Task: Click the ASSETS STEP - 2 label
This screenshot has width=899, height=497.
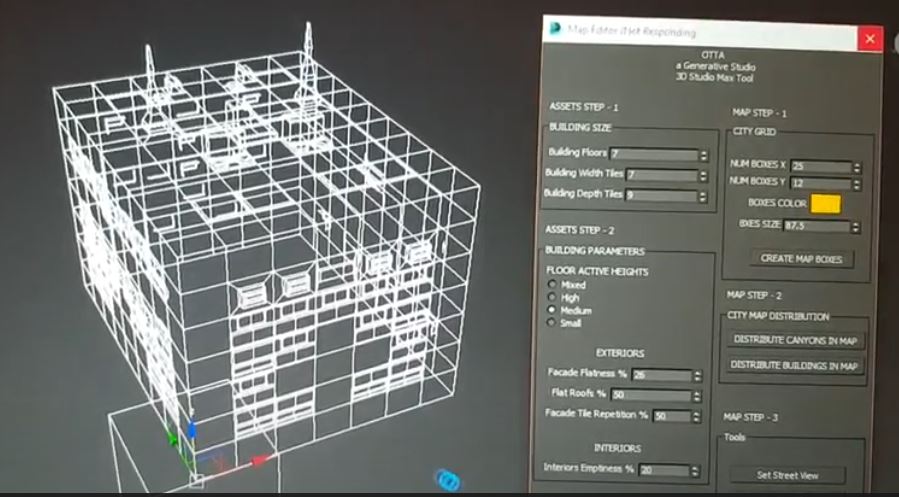Action: [x=579, y=230]
